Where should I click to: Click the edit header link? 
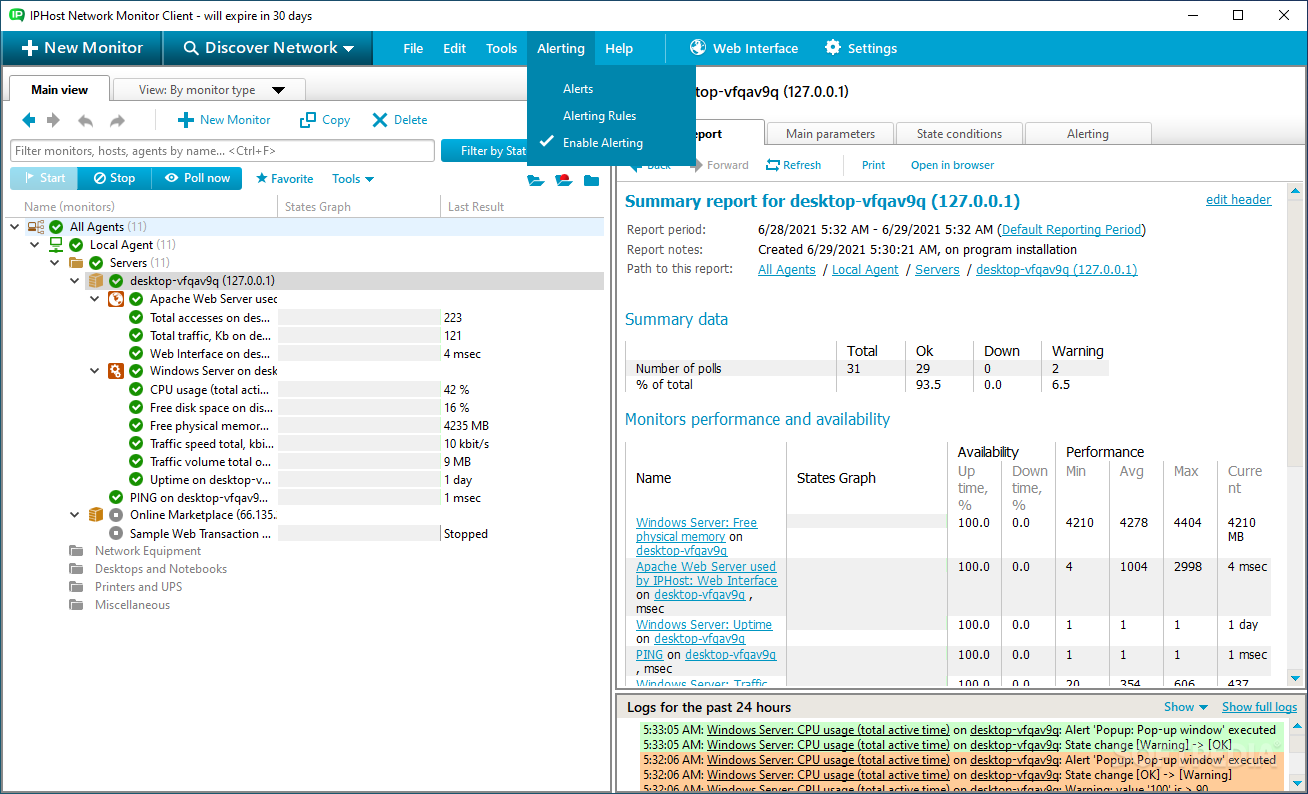tap(1238, 199)
